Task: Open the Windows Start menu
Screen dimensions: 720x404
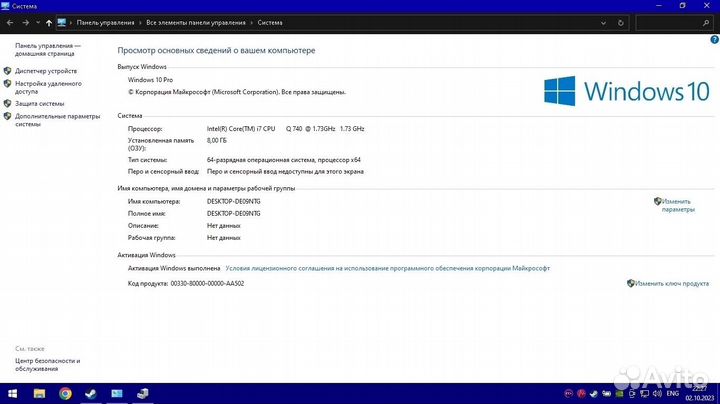Action: pyautogui.click(x=13, y=393)
